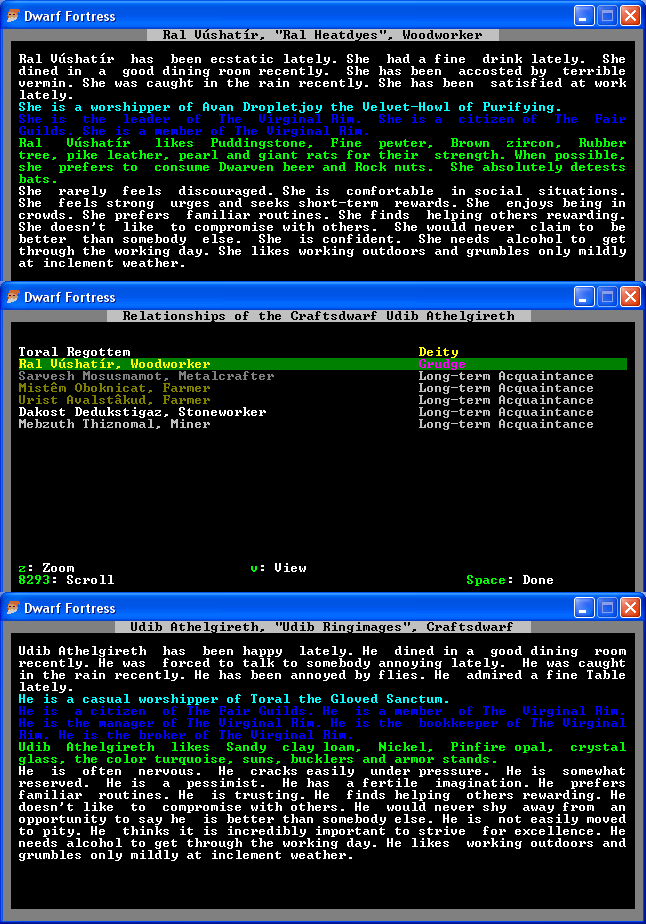646x924 pixels.
Task: Minimize the Ral Heatdyes window
Action: point(584,16)
